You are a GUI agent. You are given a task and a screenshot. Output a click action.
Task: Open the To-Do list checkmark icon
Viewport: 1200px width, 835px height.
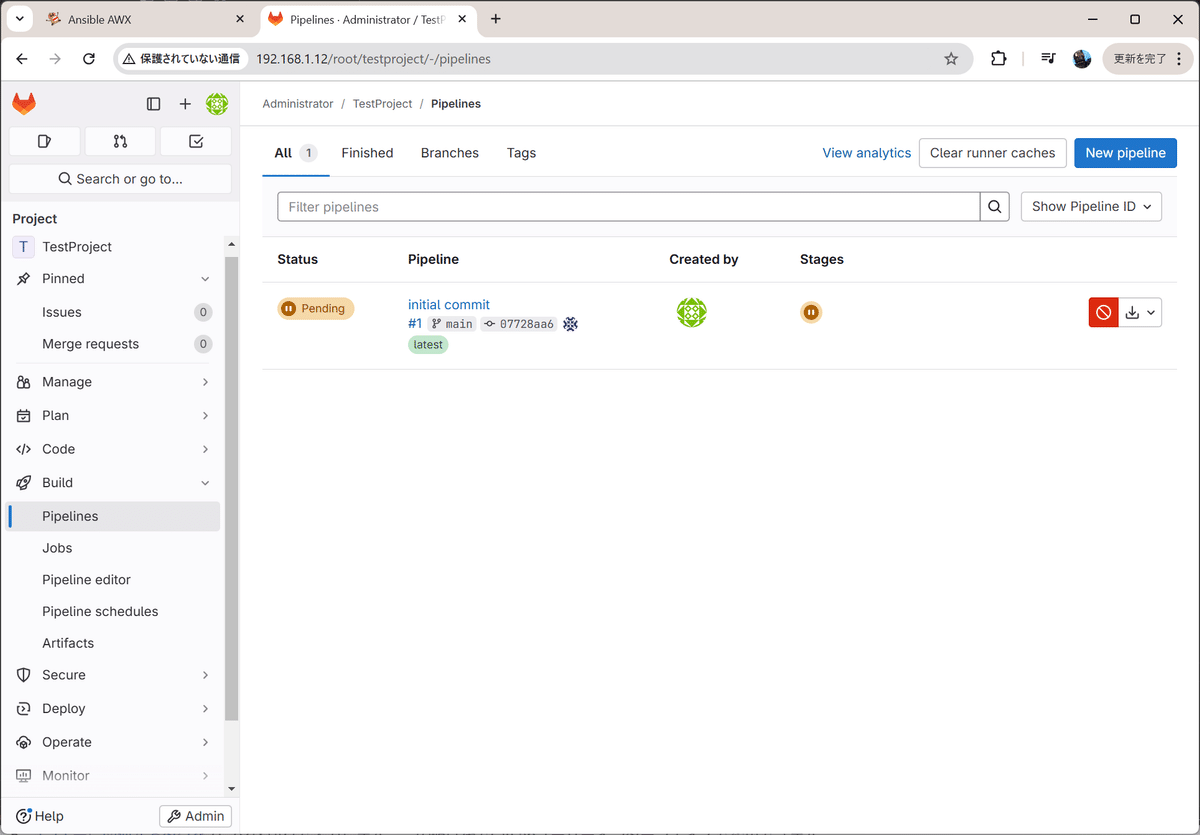click(x=196, y=141)
